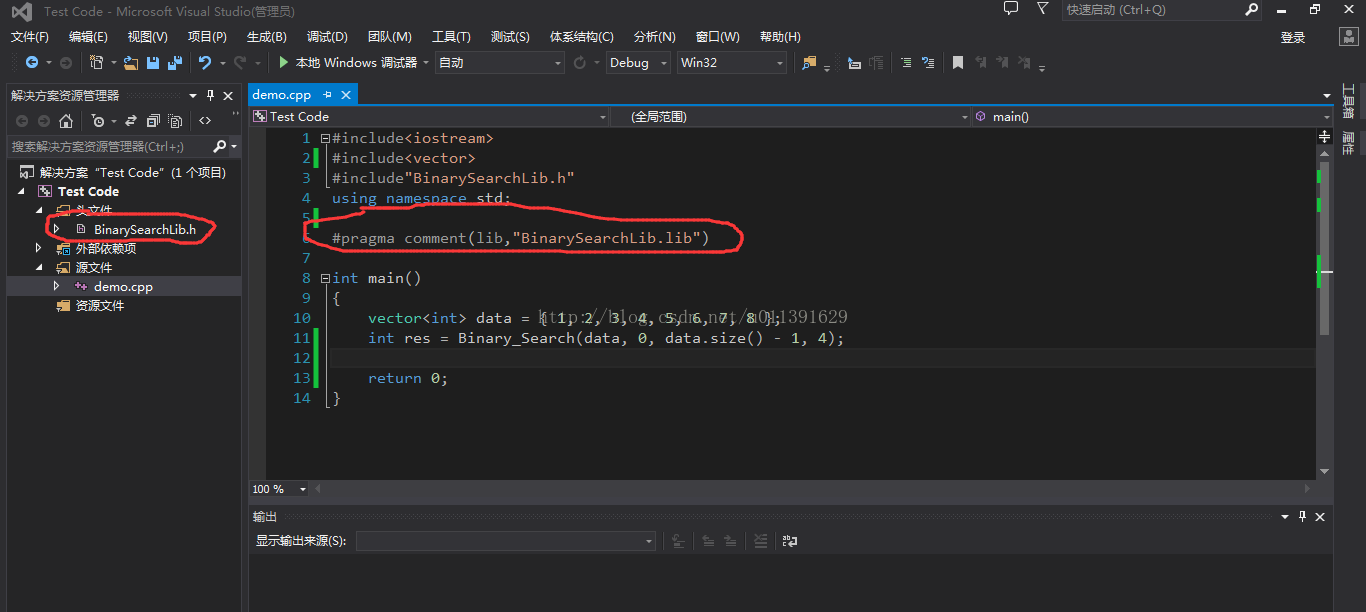This screenshot has height=612, width=1366.
Task: Pin the demo.cpp tab
Action: (x=328, y=95)
